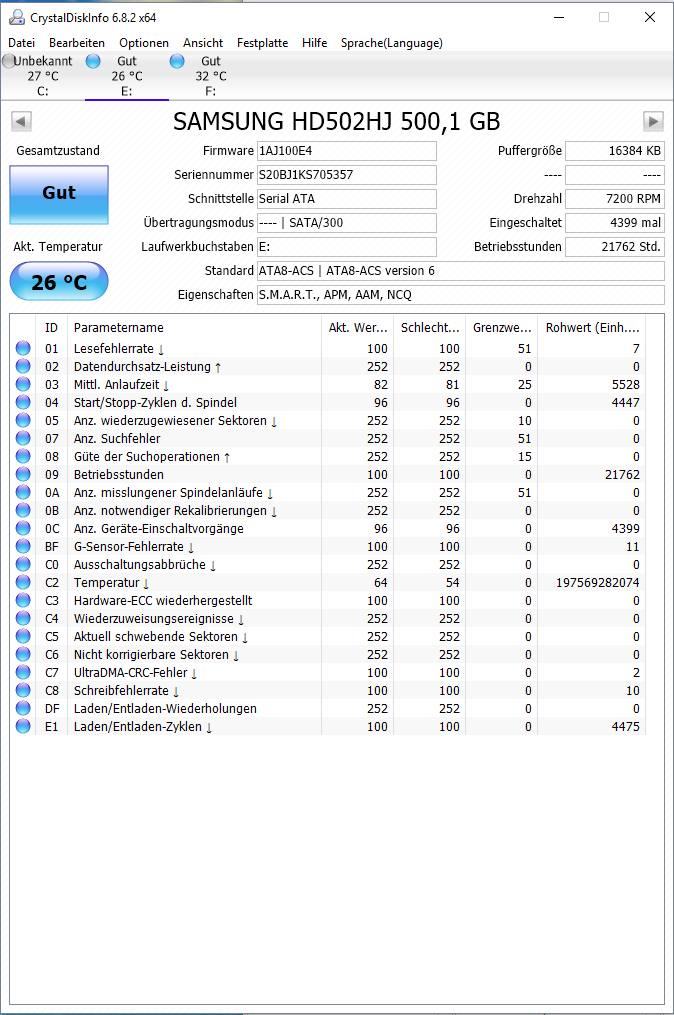Click status orb of Mittl. Anlaufzeit row
This screenshot has width=674, height=1015.
pyautogui.click(x=23, y=385)
